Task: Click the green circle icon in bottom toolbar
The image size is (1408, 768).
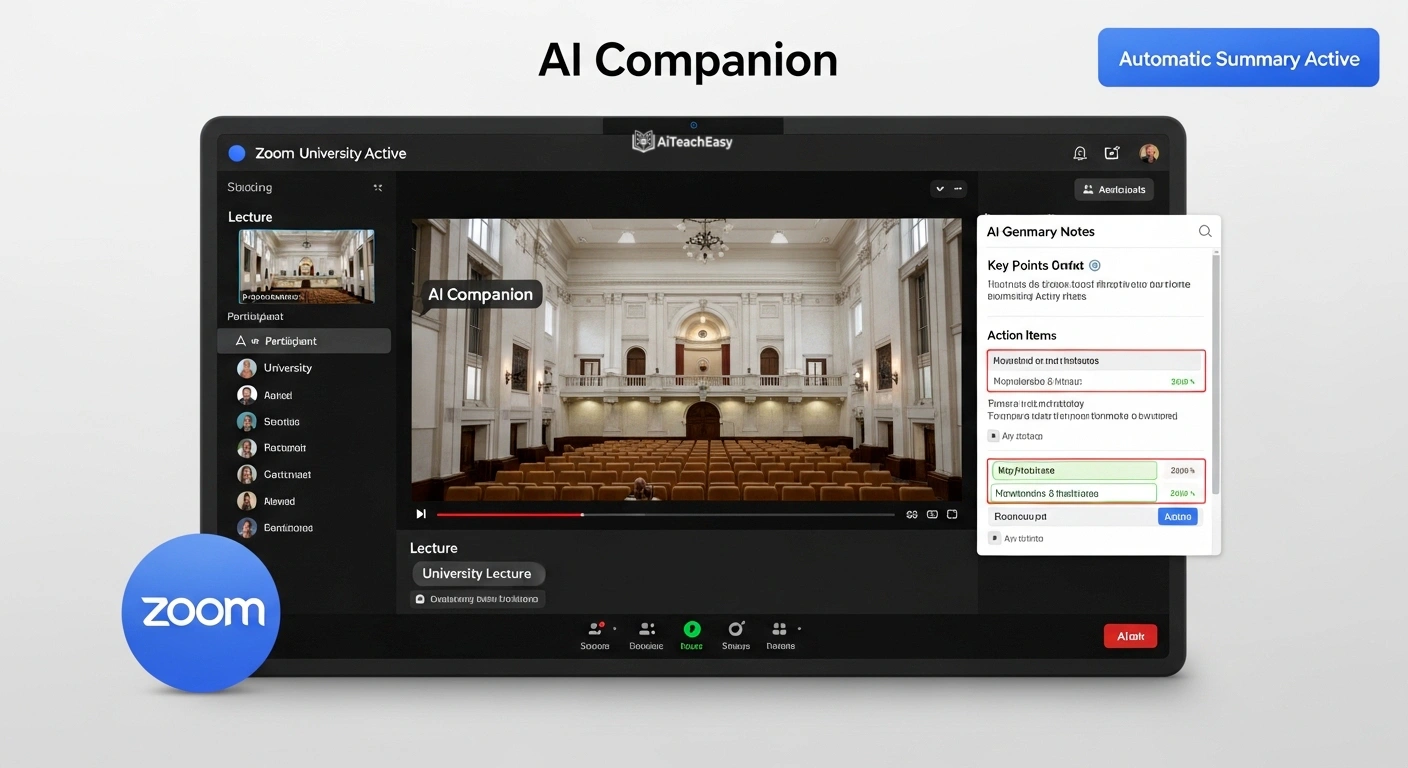Action: click(x=691, y=629)
